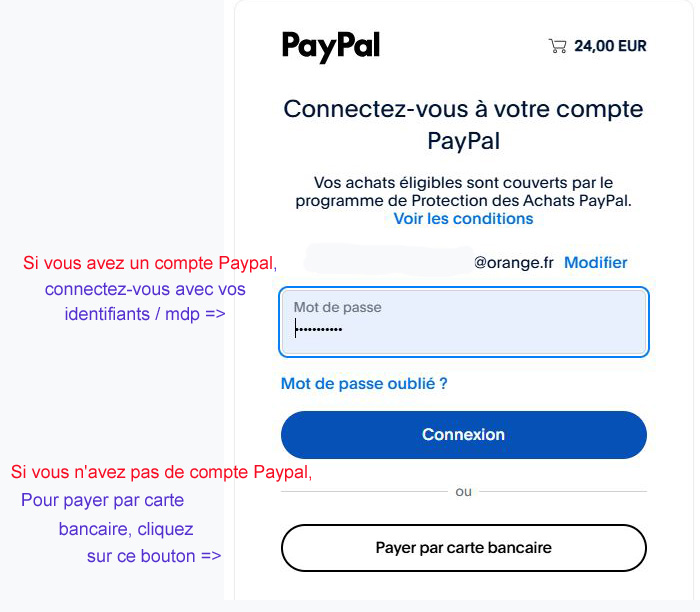Click "Modifier" to change the email

(x=596, y=262)
